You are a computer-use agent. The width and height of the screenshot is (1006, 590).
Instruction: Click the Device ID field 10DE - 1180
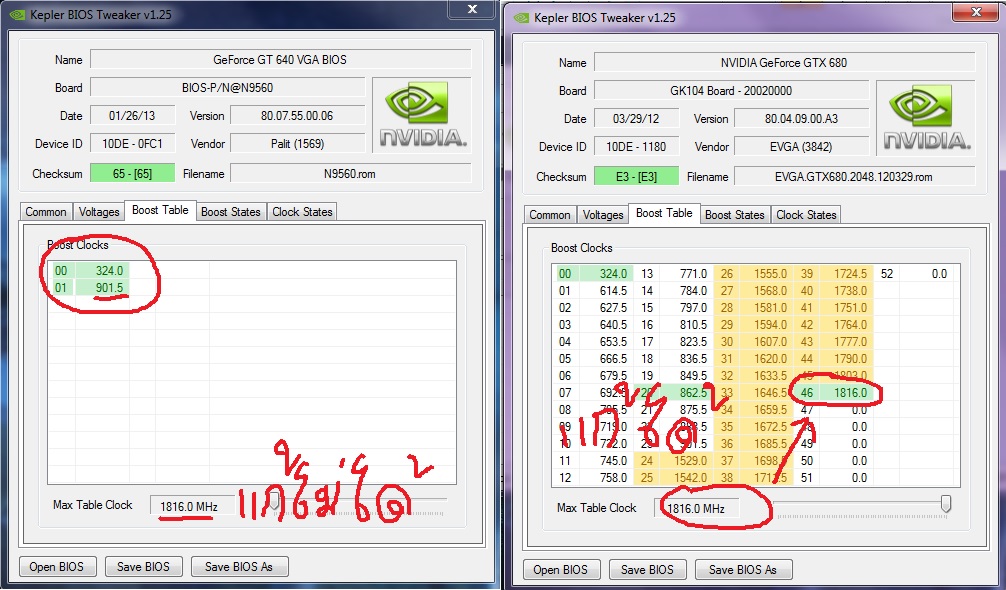(x=636, y=147)
